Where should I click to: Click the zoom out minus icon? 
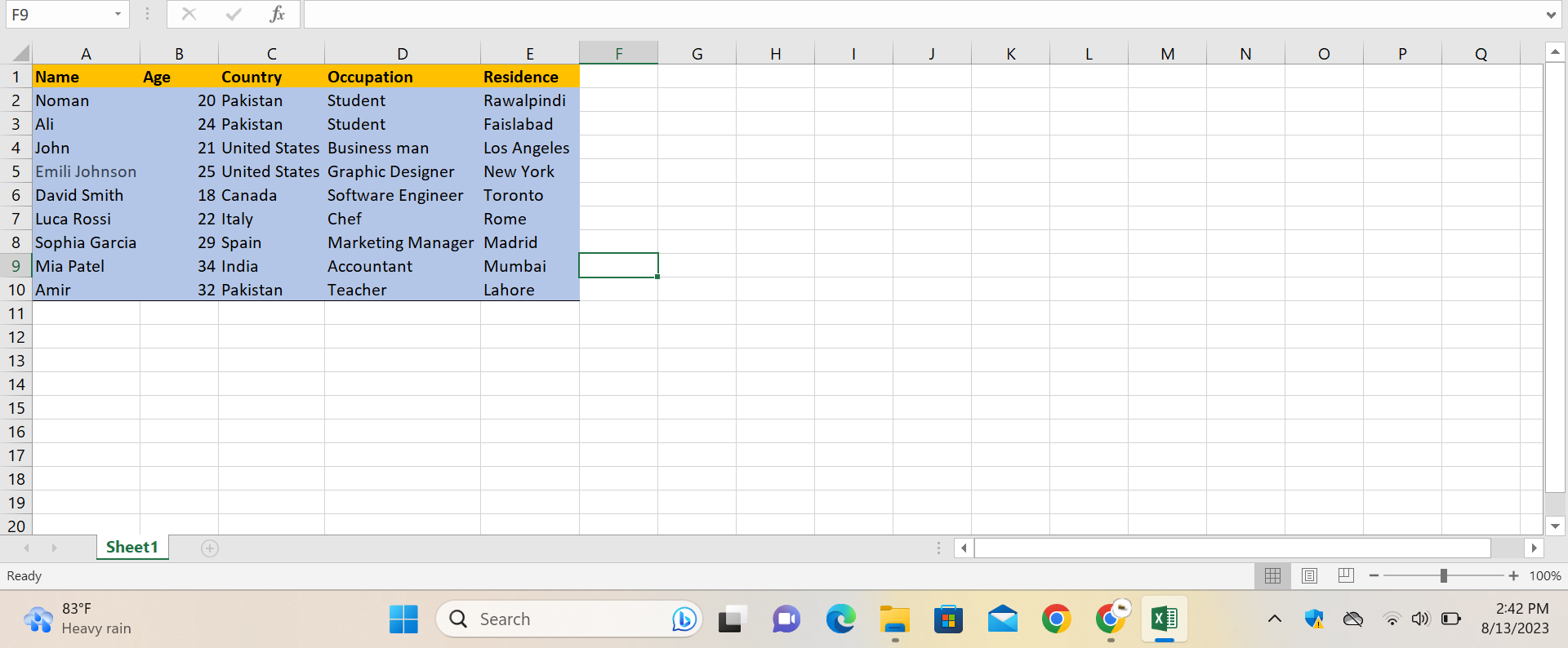tap(1374, 576)
